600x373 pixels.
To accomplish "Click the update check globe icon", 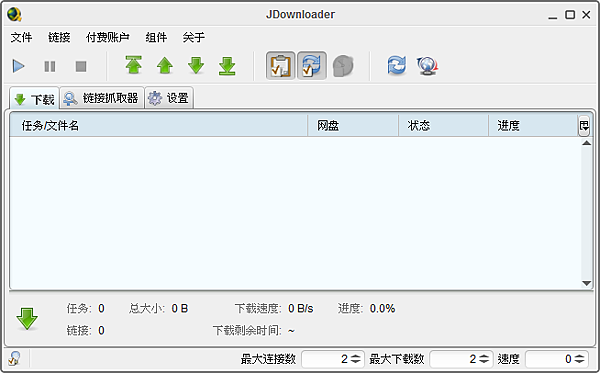I will pyautogui.click(x=427, y=66).
